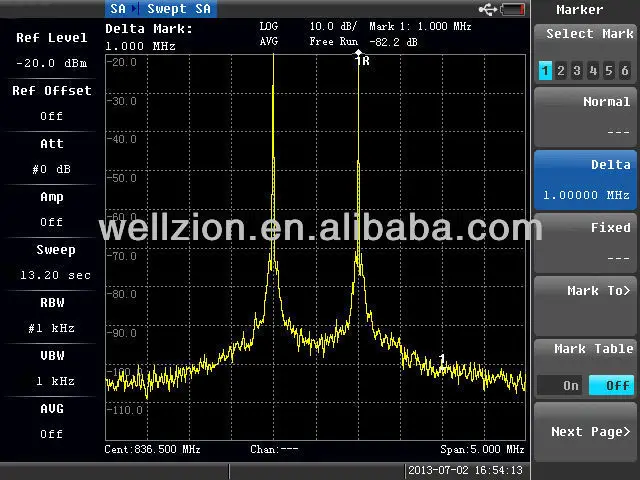Open the VBW video bandwidth setting
This screenshot has height=480, width=640.
point(51,368)
